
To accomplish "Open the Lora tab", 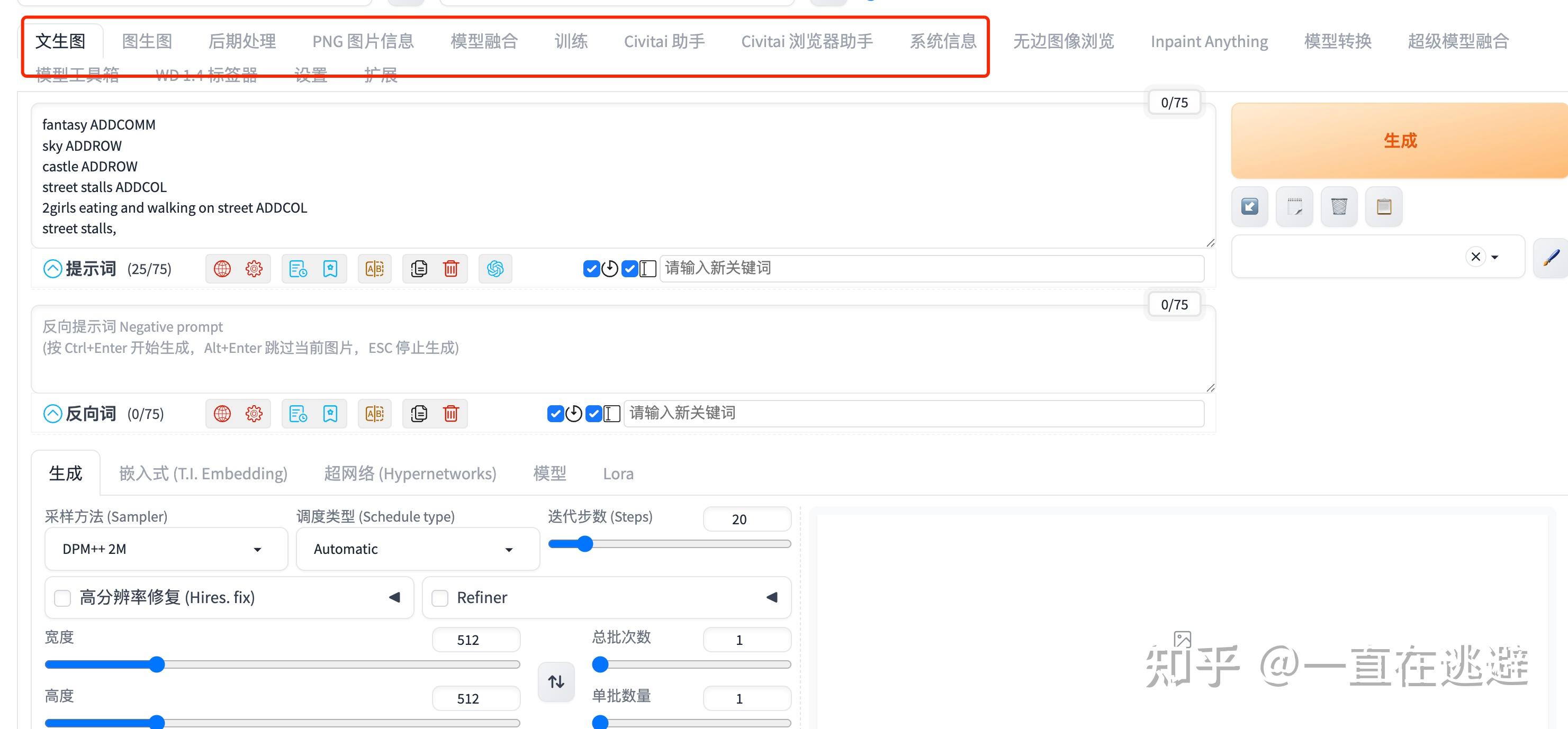I will pyautogui.click(x=618, y=473).
